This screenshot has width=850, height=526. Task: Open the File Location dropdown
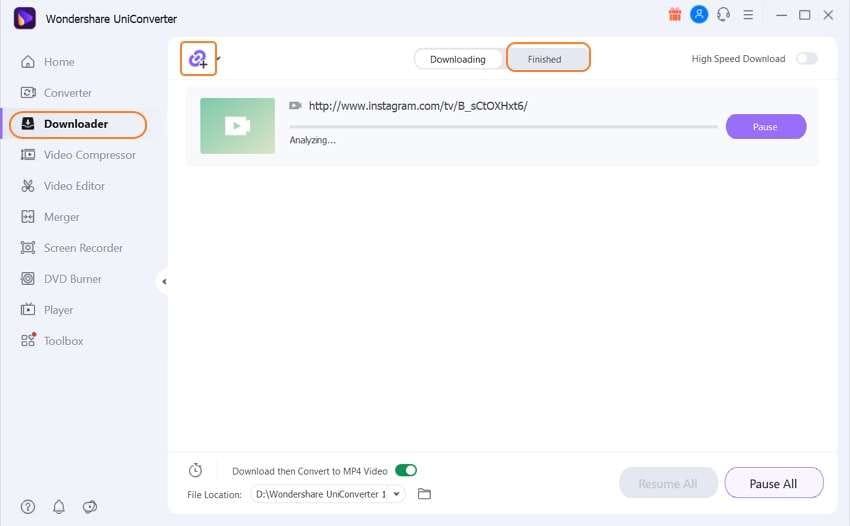tap(328, 494)
